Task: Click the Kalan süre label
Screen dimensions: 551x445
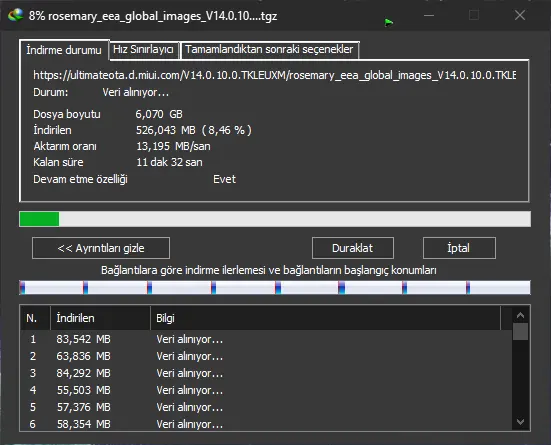Action: tap(58, 162)
